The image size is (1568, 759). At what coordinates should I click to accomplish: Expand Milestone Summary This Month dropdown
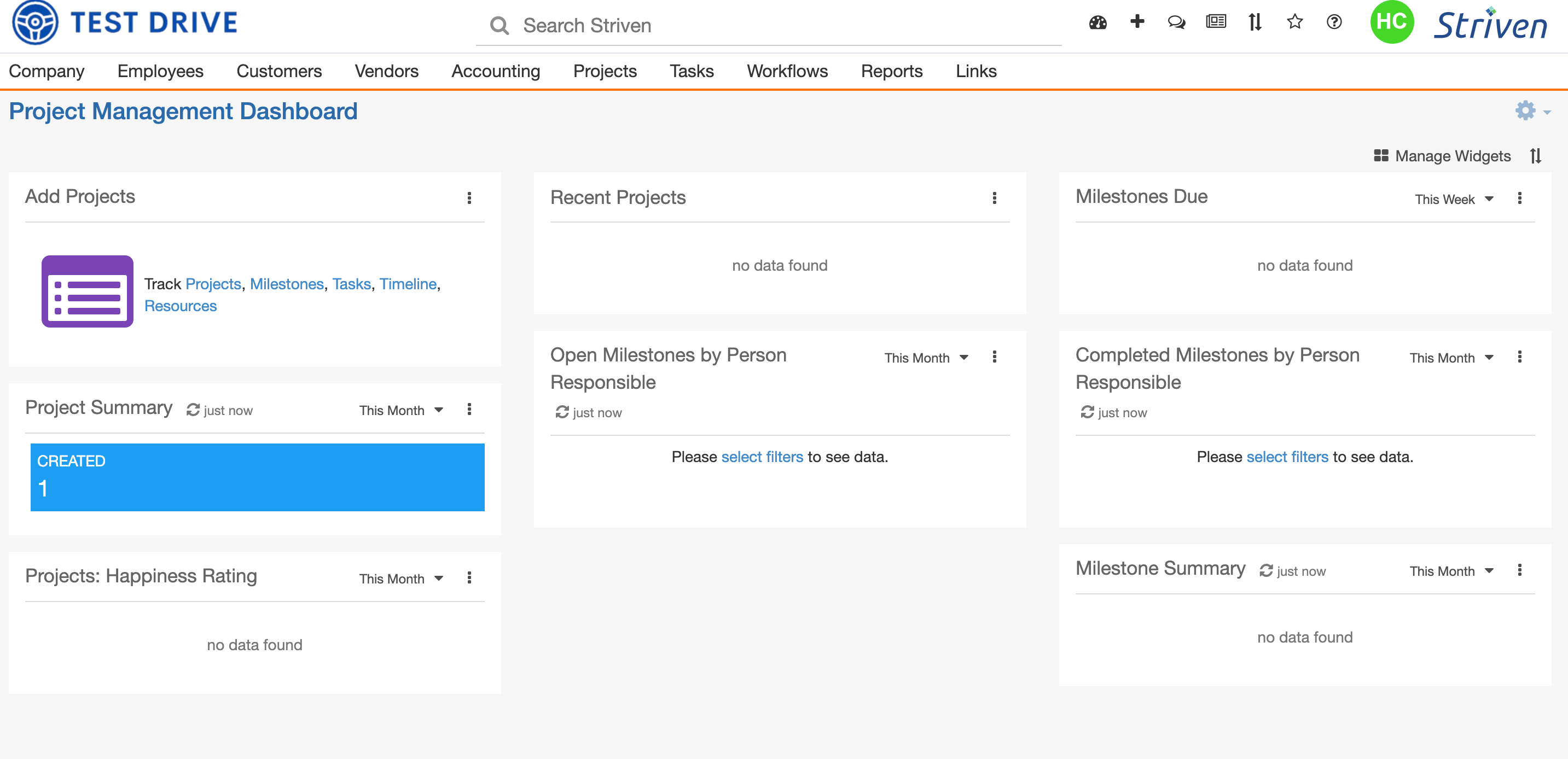click(x=1451, y=570)
